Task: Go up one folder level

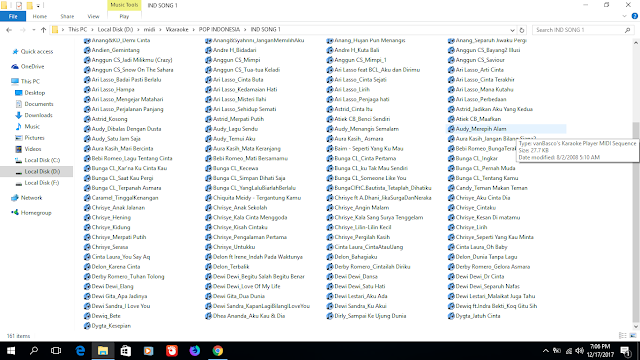Action: 43,30
